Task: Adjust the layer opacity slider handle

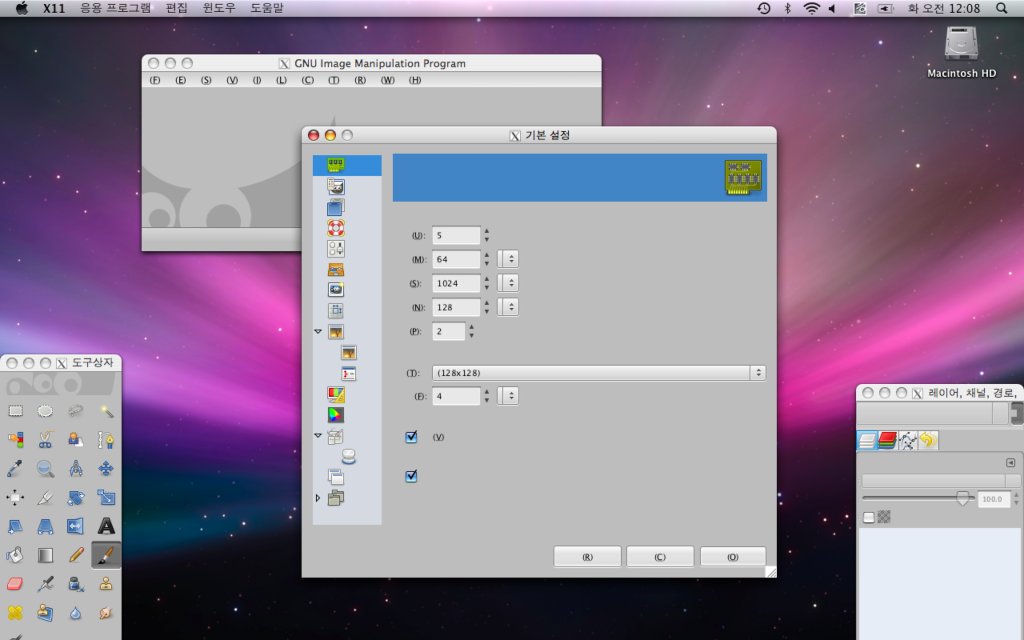Action: pos(963,498)
